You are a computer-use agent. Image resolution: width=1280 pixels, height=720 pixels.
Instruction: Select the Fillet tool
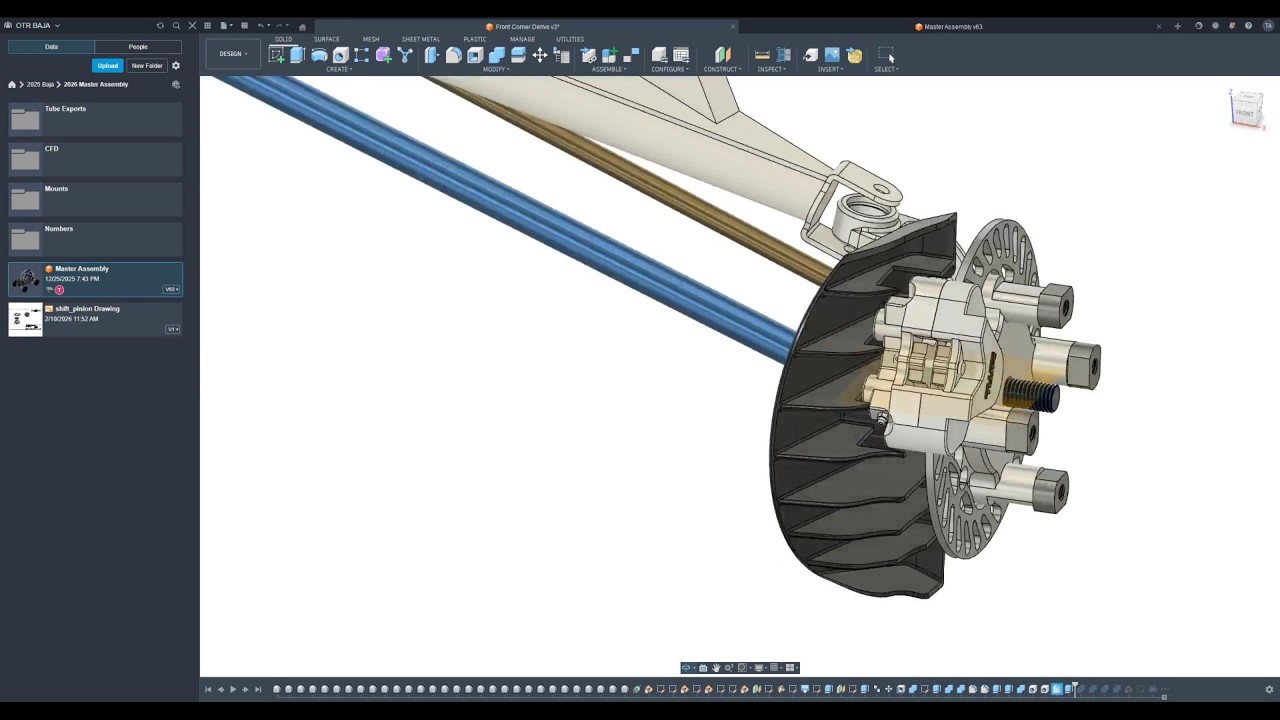pyautogui.click(x=453, y=55)
